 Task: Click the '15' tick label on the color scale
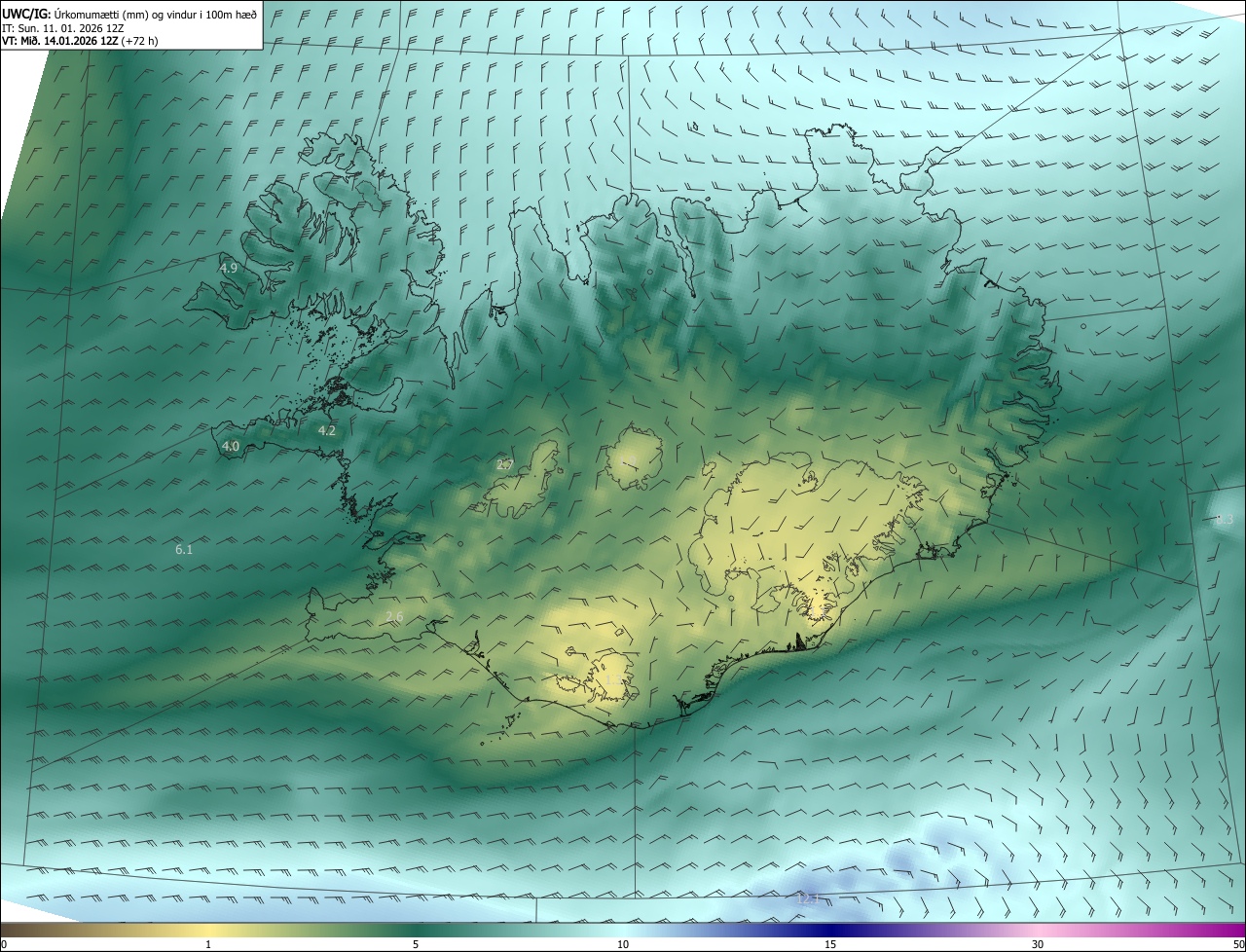click(830, 945)
